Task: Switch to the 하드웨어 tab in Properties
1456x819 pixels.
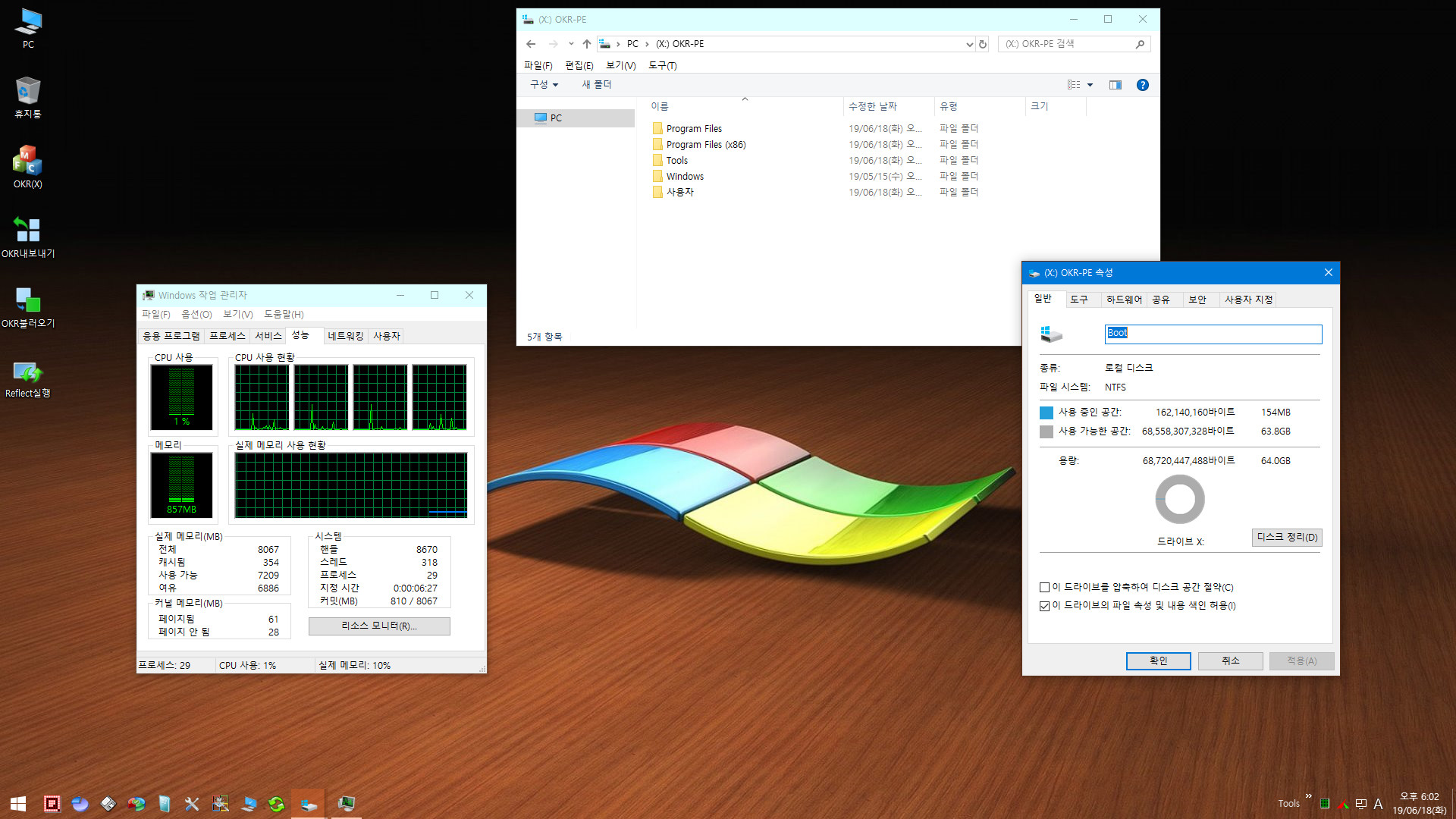Action: coord(1124,300)
